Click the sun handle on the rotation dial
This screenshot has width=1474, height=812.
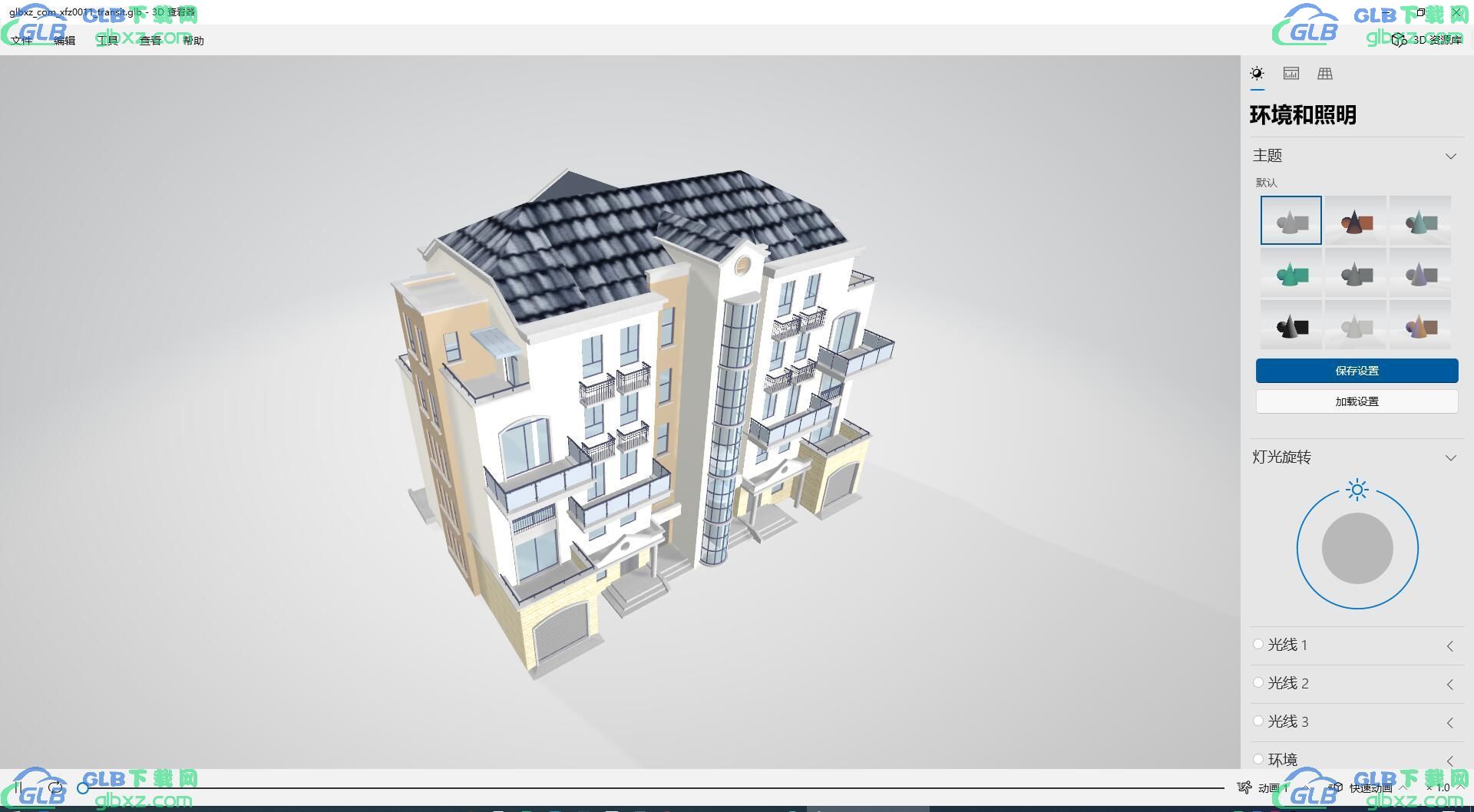(x=1357, y=490)
